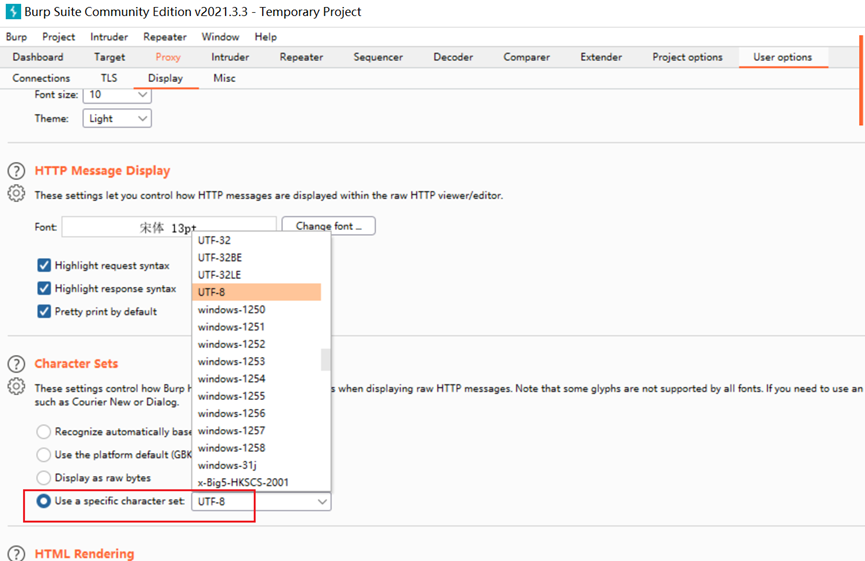The width and height of the screenshot is (865, 561).
Task: Open Character Sets gear options
Action: click(x=16, y=387)
